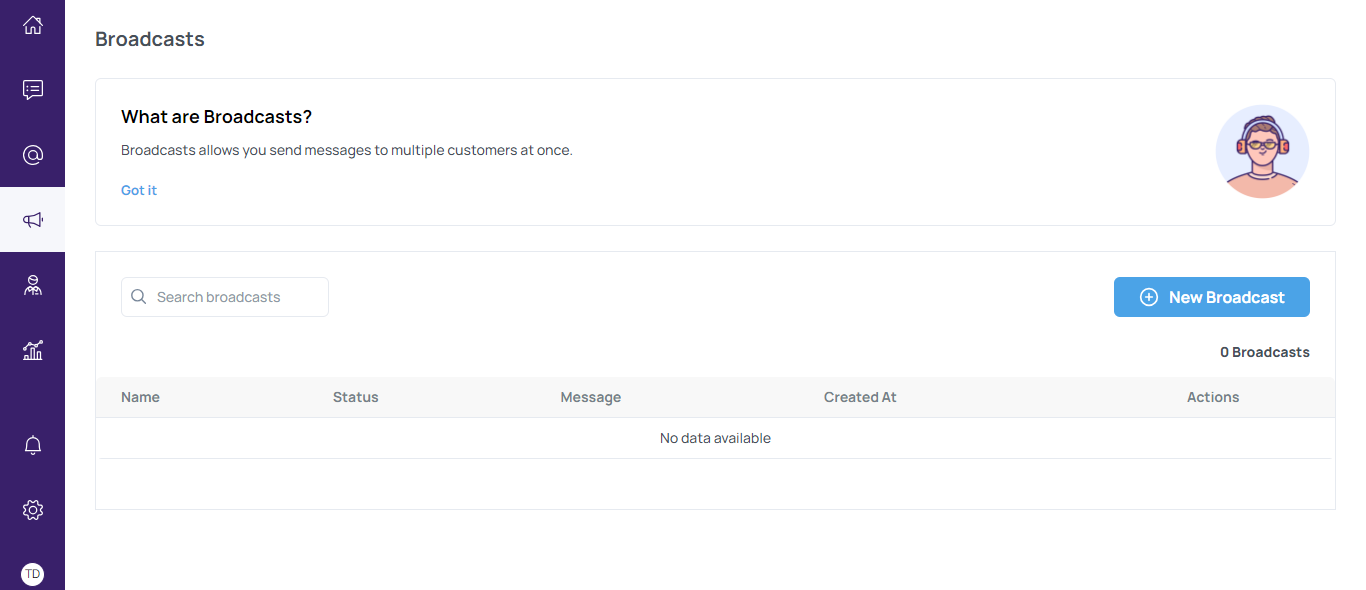Click the Created At column header
1366x590 pixels.
tap(859, 397)
